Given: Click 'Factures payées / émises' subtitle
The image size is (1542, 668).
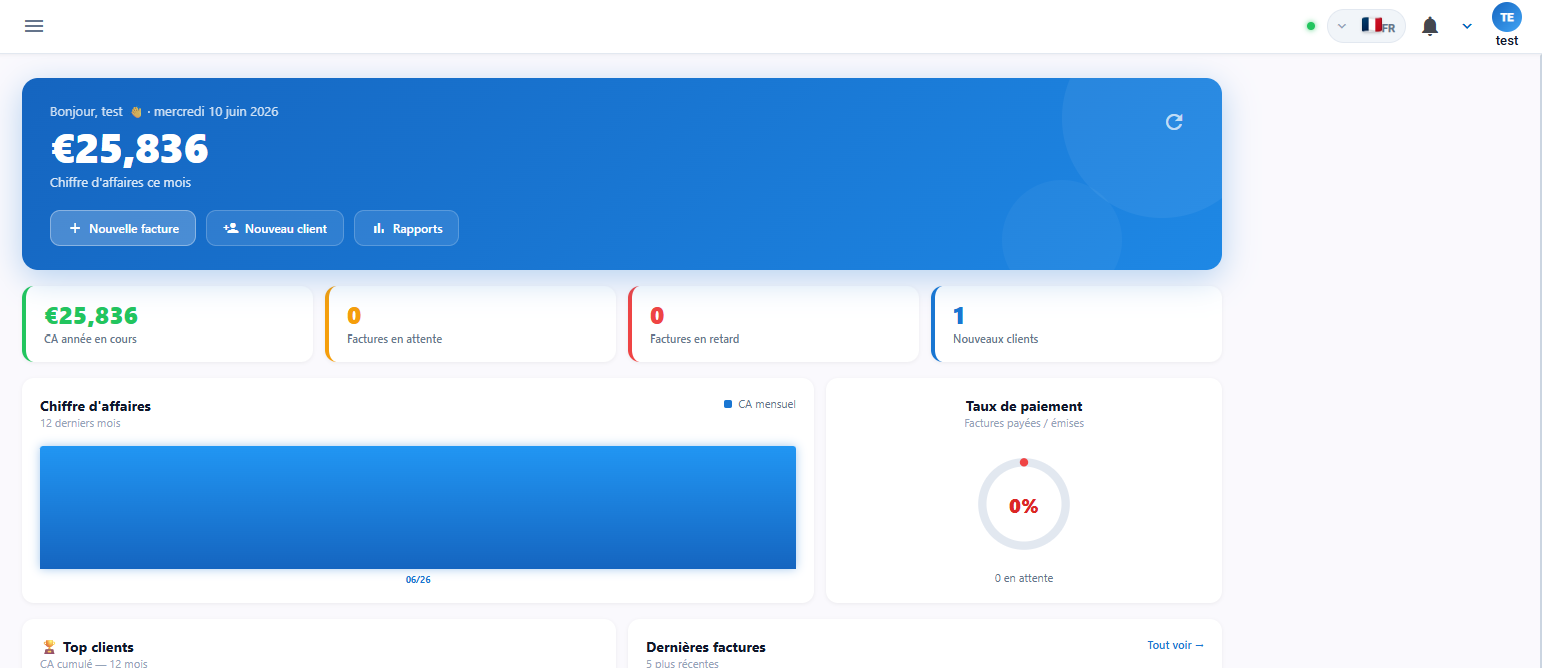Looking at the screenshot, I should pos(1024,423).
